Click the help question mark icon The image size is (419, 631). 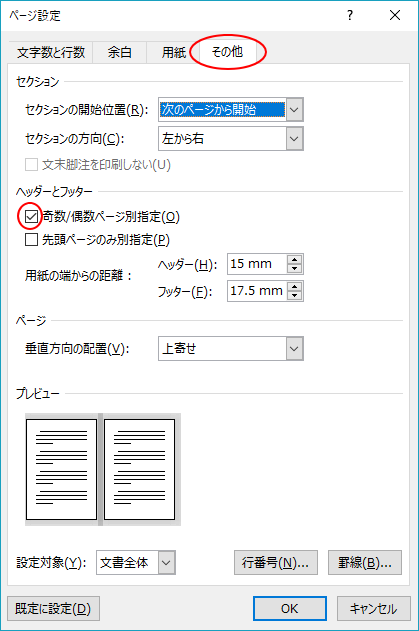tap(350, 15)
